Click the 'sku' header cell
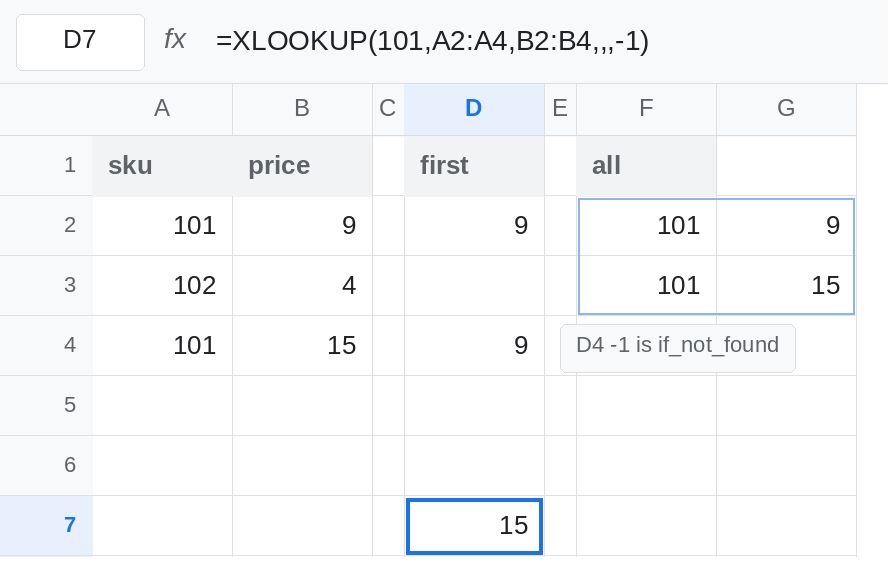888x584 pixels. 163,165
